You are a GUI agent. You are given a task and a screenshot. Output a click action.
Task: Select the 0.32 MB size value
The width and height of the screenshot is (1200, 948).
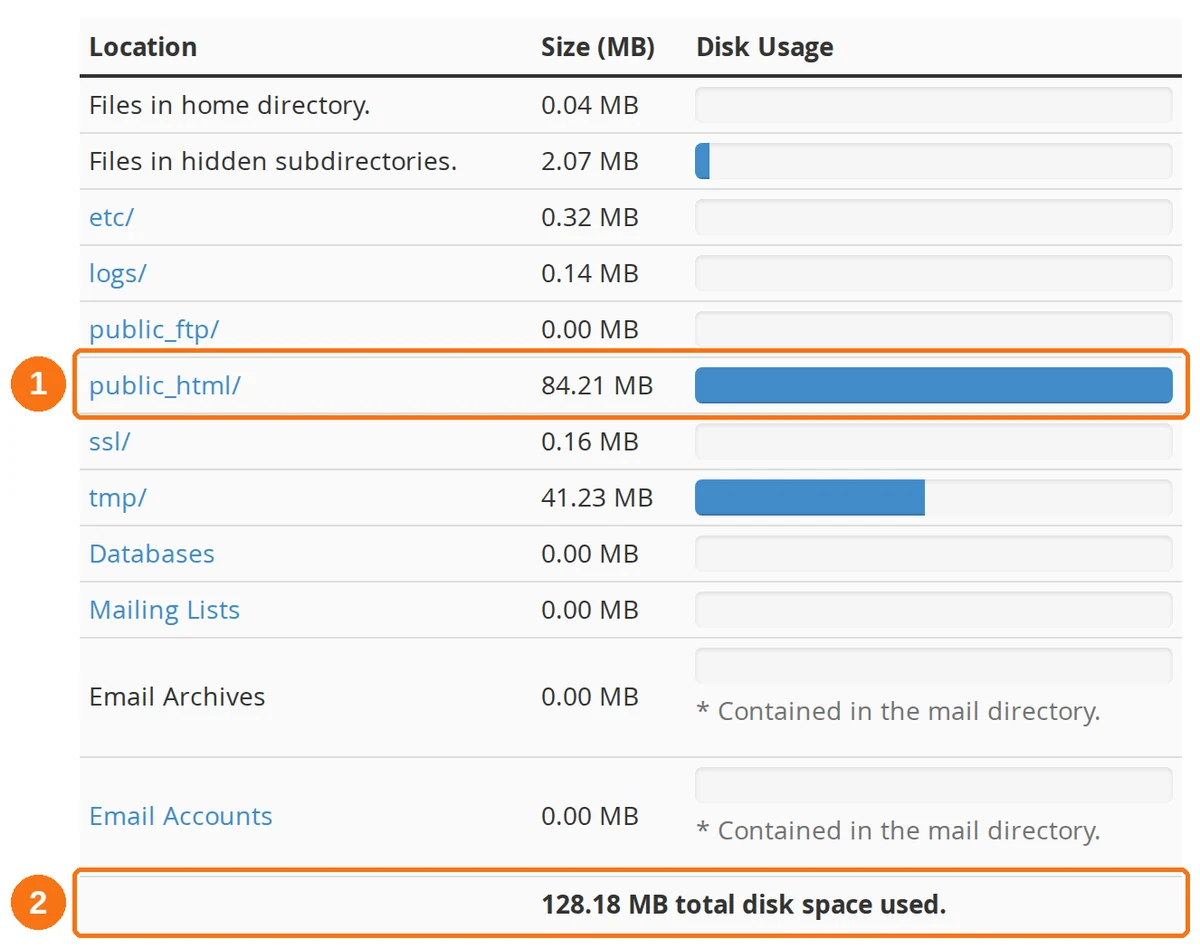tap(590, 217)
